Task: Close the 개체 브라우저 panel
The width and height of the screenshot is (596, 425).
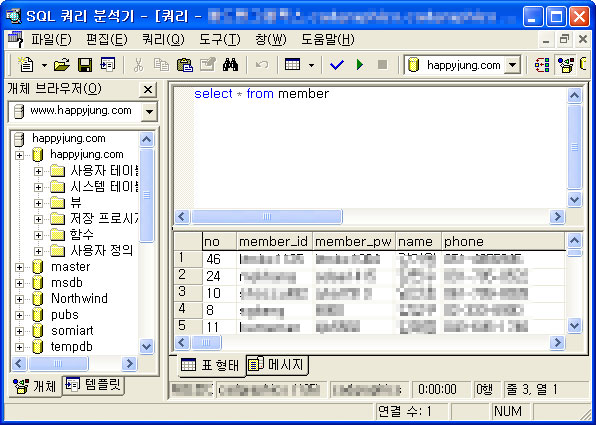Action: tap(148, 90)
